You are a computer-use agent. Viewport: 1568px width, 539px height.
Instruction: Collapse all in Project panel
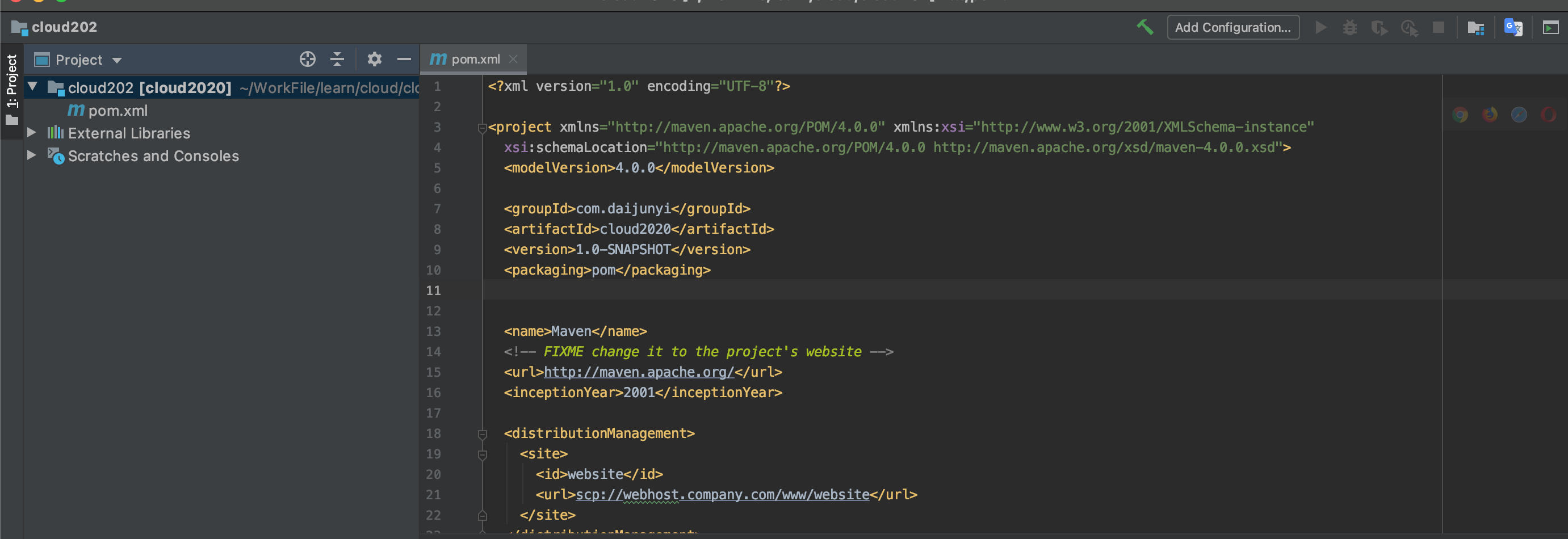337,59
